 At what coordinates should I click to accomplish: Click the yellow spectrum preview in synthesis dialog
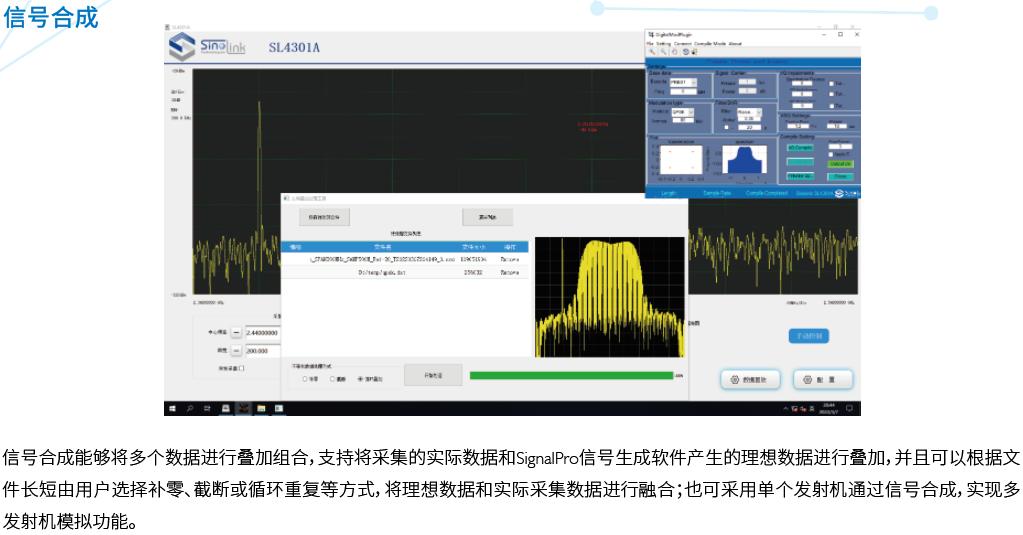610,297
